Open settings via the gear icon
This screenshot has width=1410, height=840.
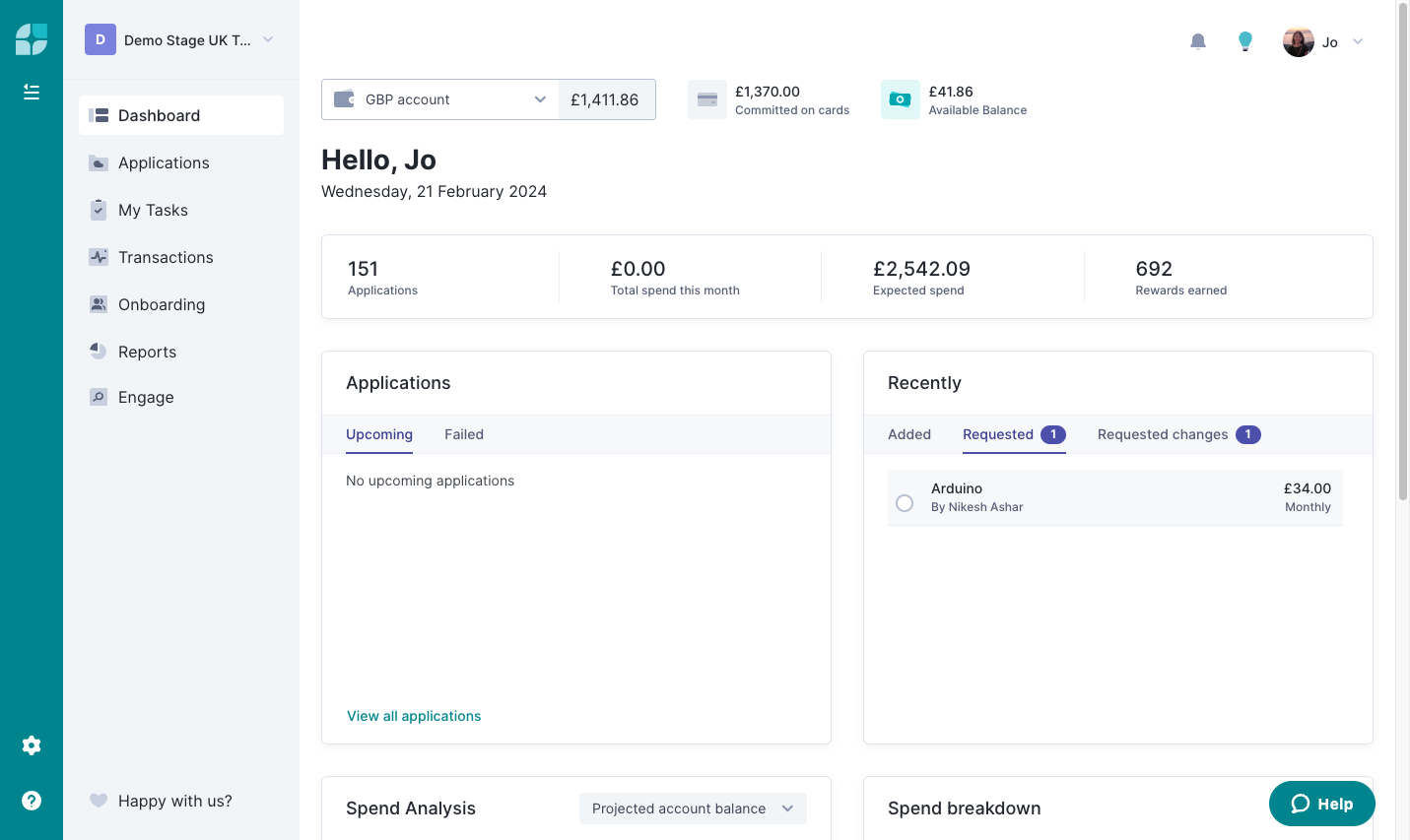pyautogui.click(x=32, y=745)
